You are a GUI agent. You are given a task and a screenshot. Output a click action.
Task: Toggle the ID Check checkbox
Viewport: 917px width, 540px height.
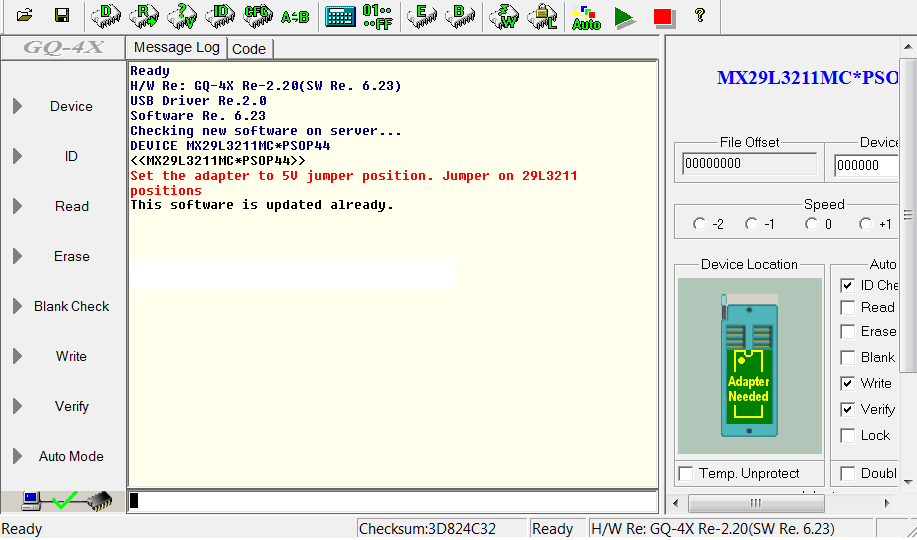[x=847, y=286]
